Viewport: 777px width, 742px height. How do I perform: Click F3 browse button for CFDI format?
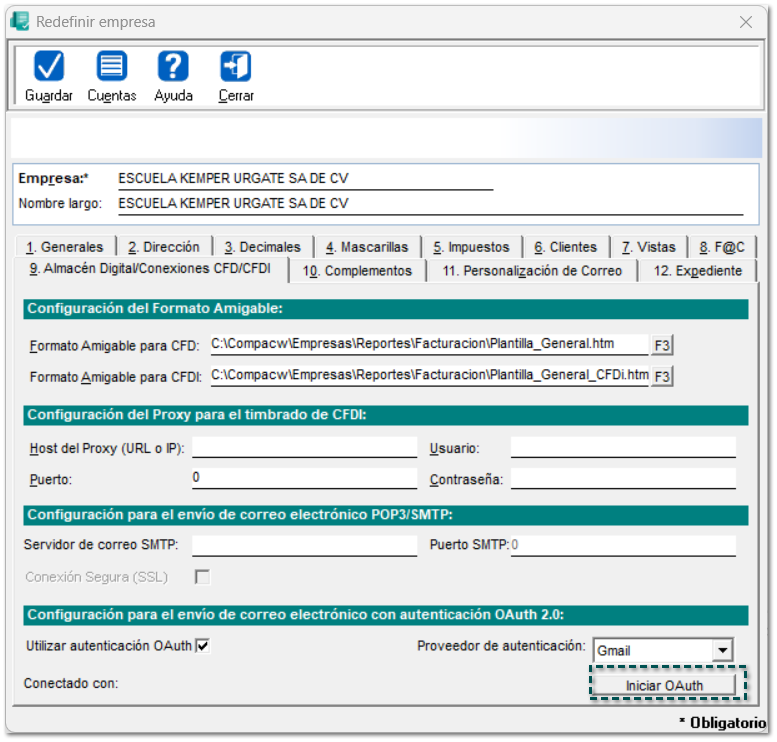(x=662, y=376)
